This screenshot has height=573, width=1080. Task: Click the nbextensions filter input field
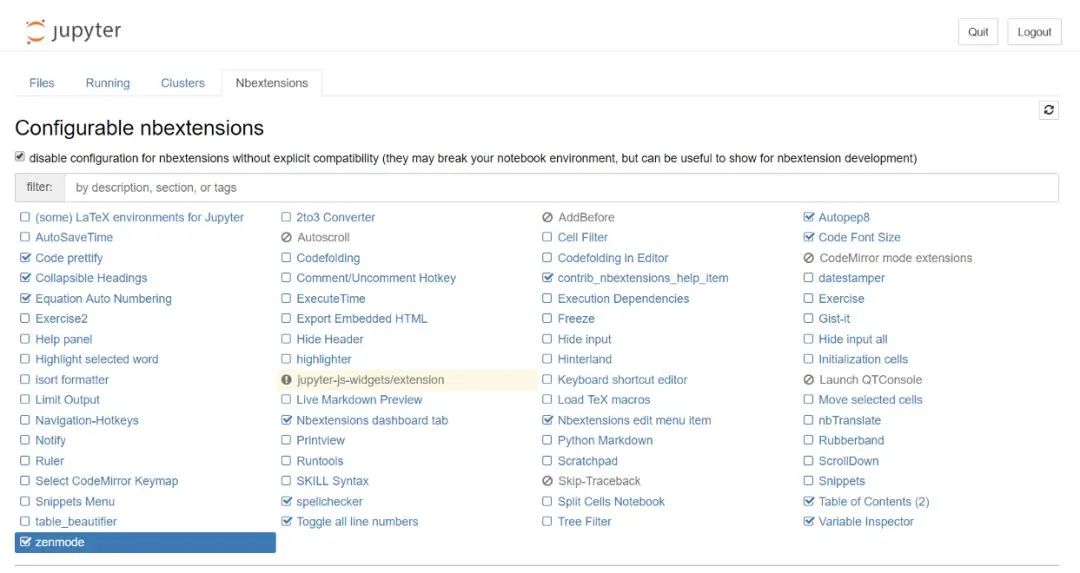point(560,187)
